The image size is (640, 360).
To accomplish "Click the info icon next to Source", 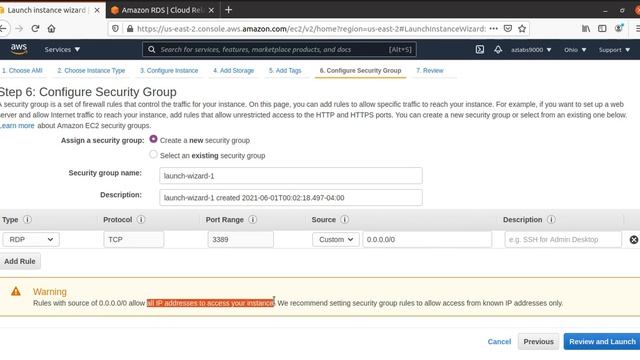I will coord(344,220).
